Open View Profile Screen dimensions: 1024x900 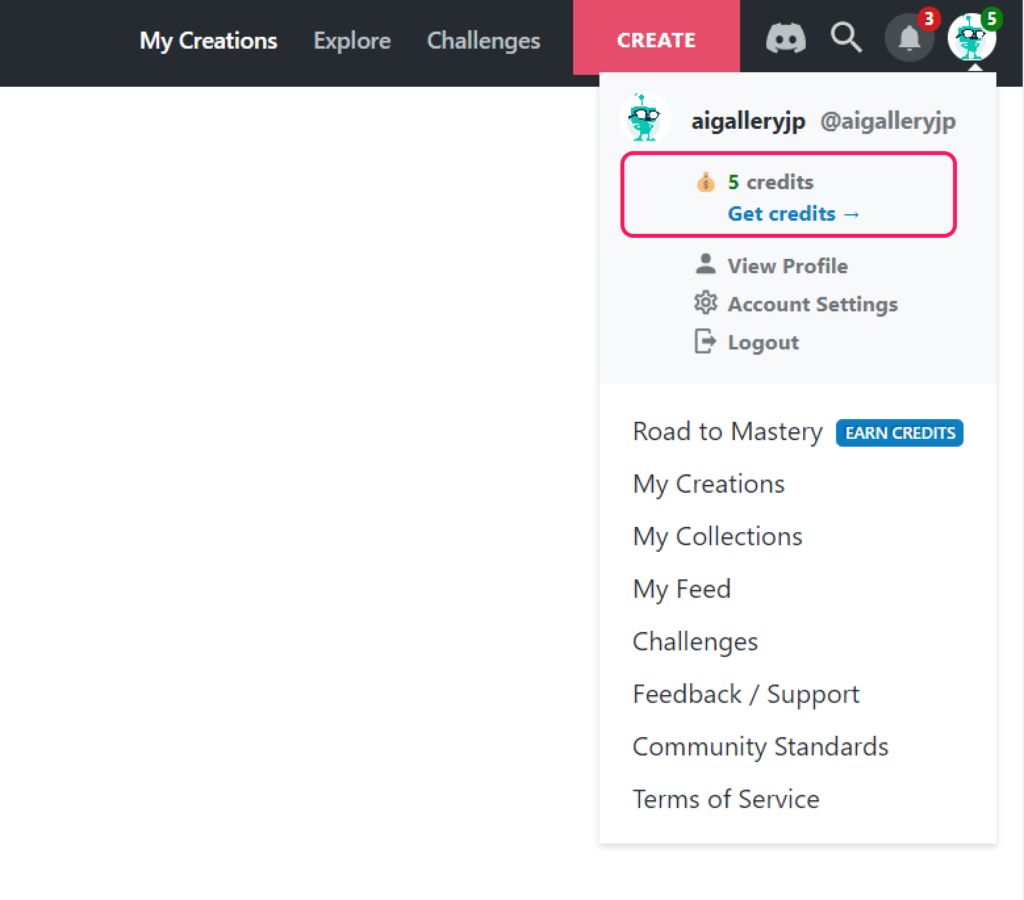[788, 266]
